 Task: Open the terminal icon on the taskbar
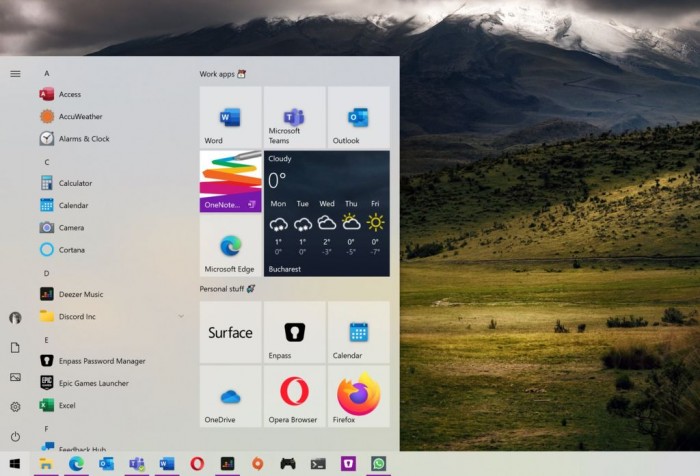click(x=318, y=464)
